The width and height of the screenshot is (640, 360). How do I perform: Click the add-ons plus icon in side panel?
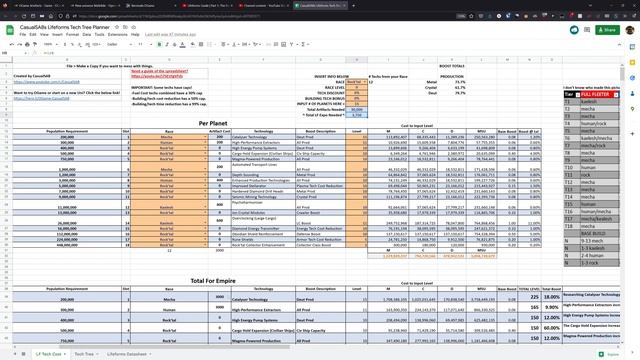[632, 133]
